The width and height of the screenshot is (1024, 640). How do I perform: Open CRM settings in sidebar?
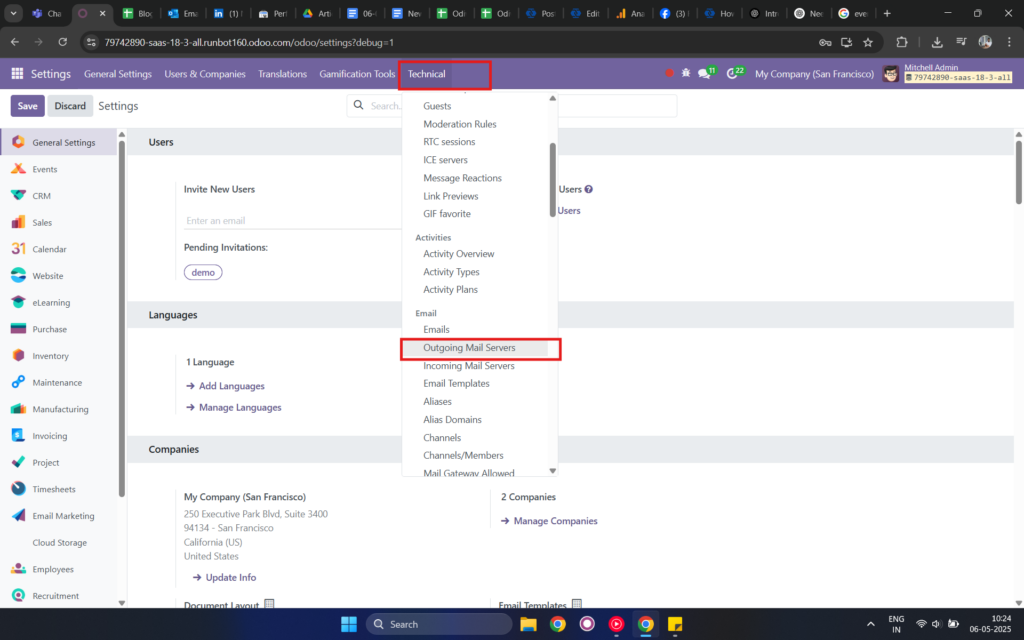[59, 196]
